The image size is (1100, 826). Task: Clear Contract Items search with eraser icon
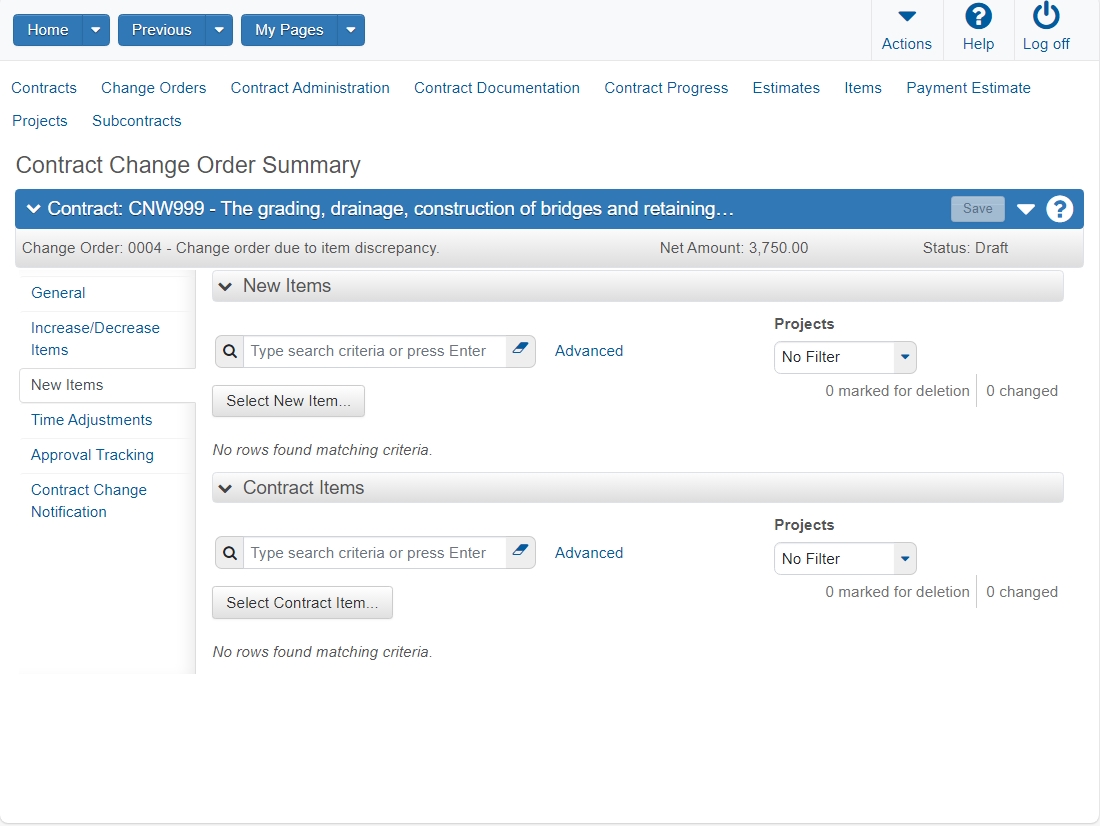pyautogui.click(x=520, y=551)
